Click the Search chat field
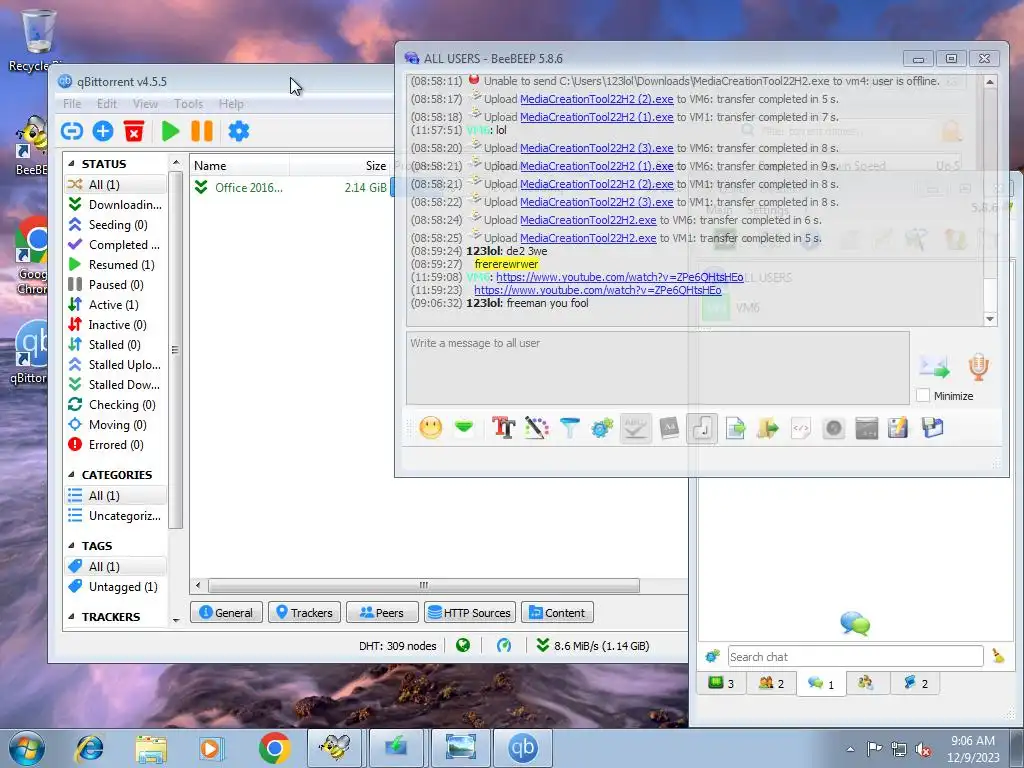The image size is (1024, 768). click(x=855, y=656)
